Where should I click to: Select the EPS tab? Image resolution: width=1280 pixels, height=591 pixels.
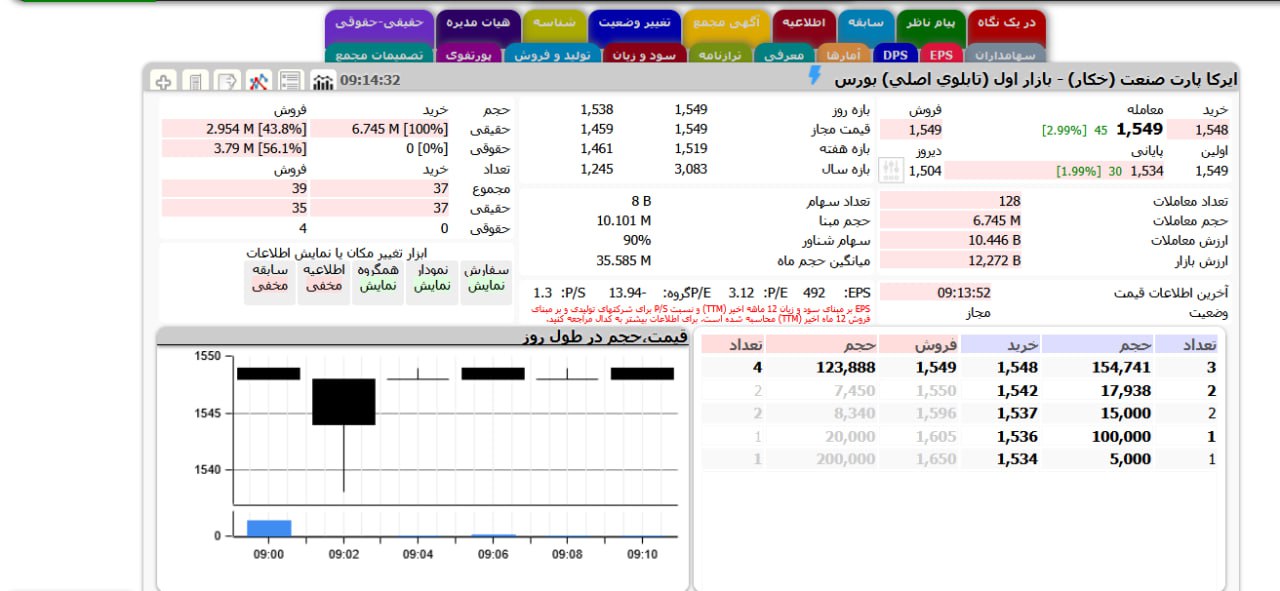tap(940, 56)
